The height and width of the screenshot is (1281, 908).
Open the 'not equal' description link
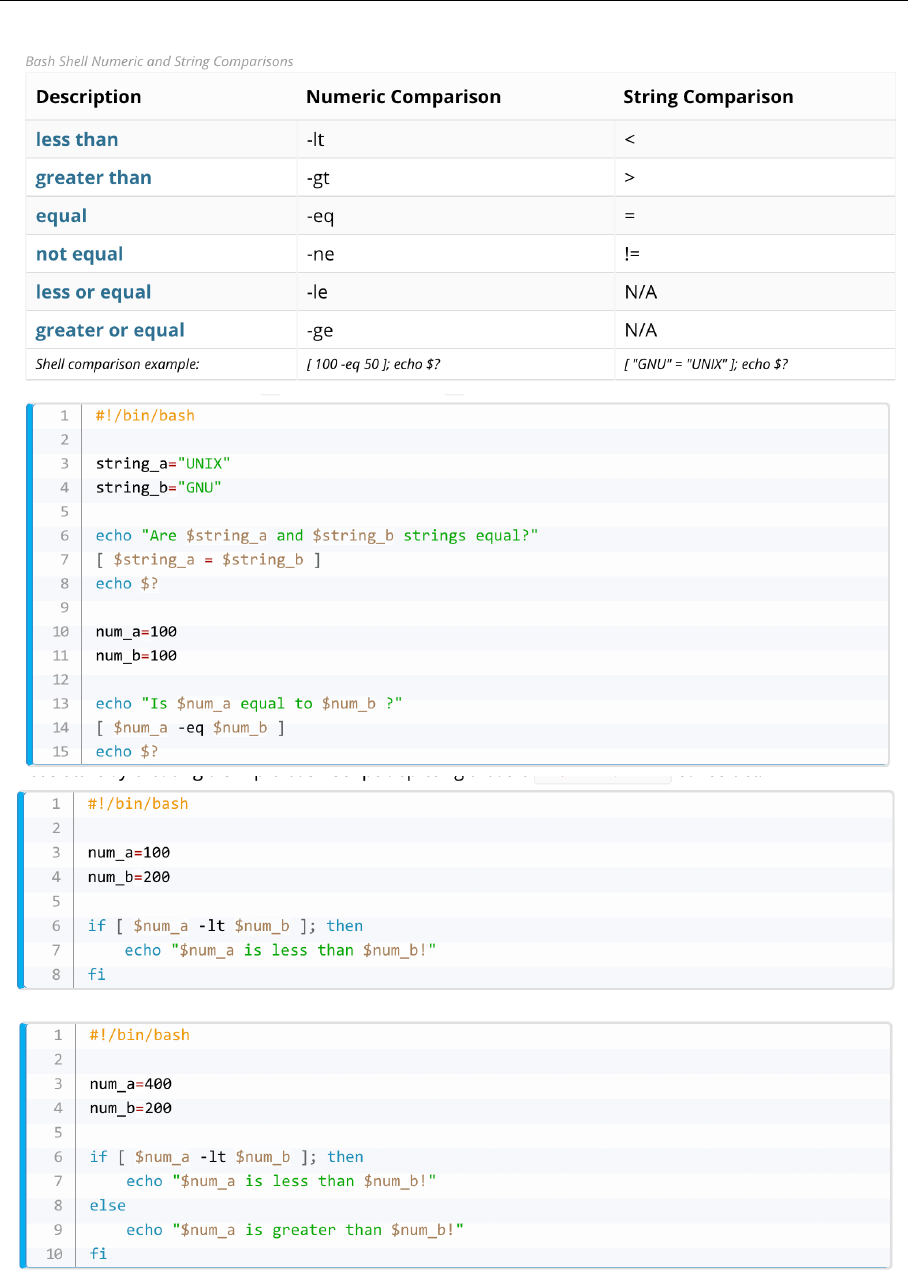pyautogui.click(x=79, y=254)
